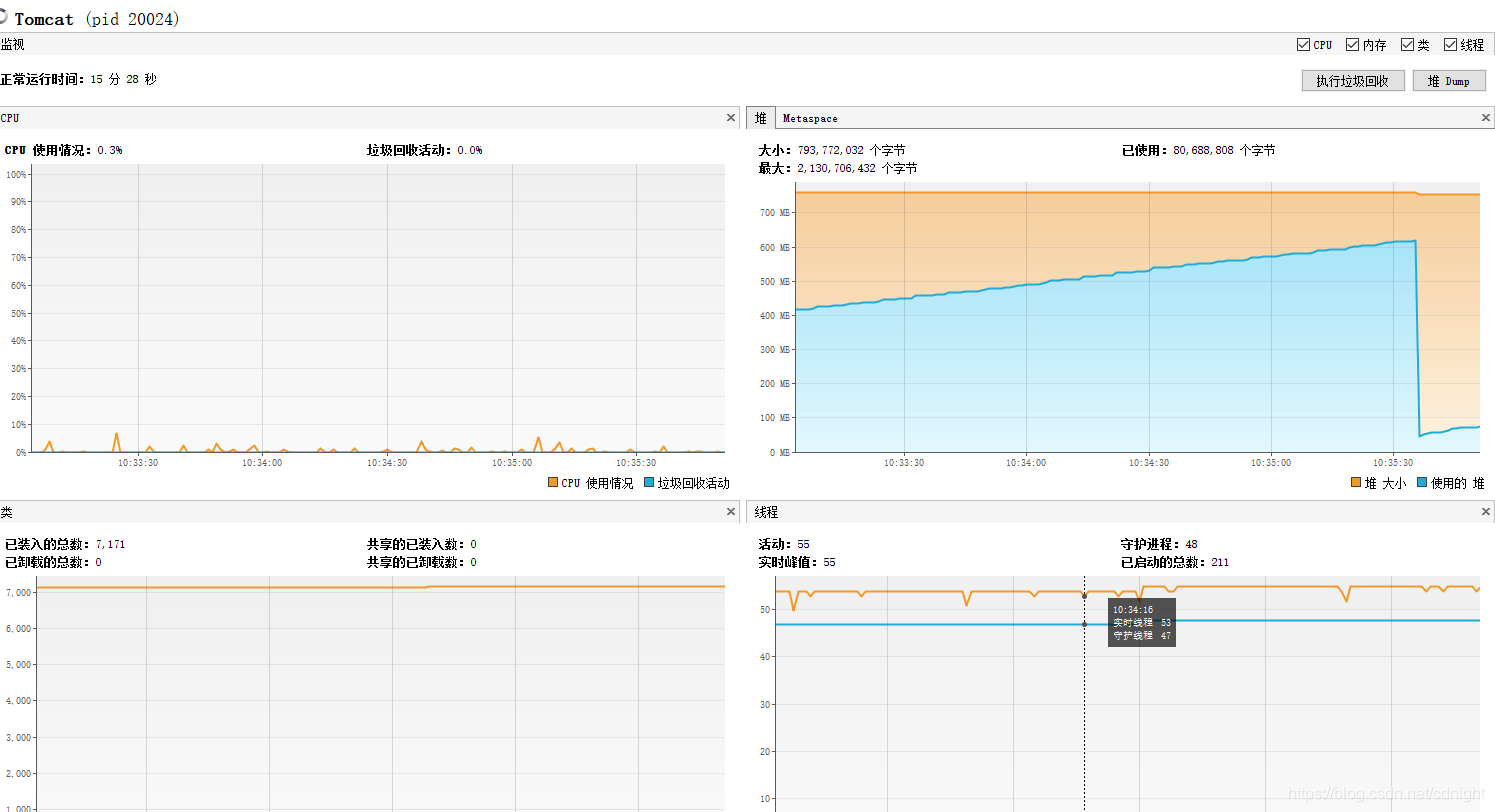Toggle the 类 (classes) checkbox
The image size is (1495, 812).
[1408, 45]
